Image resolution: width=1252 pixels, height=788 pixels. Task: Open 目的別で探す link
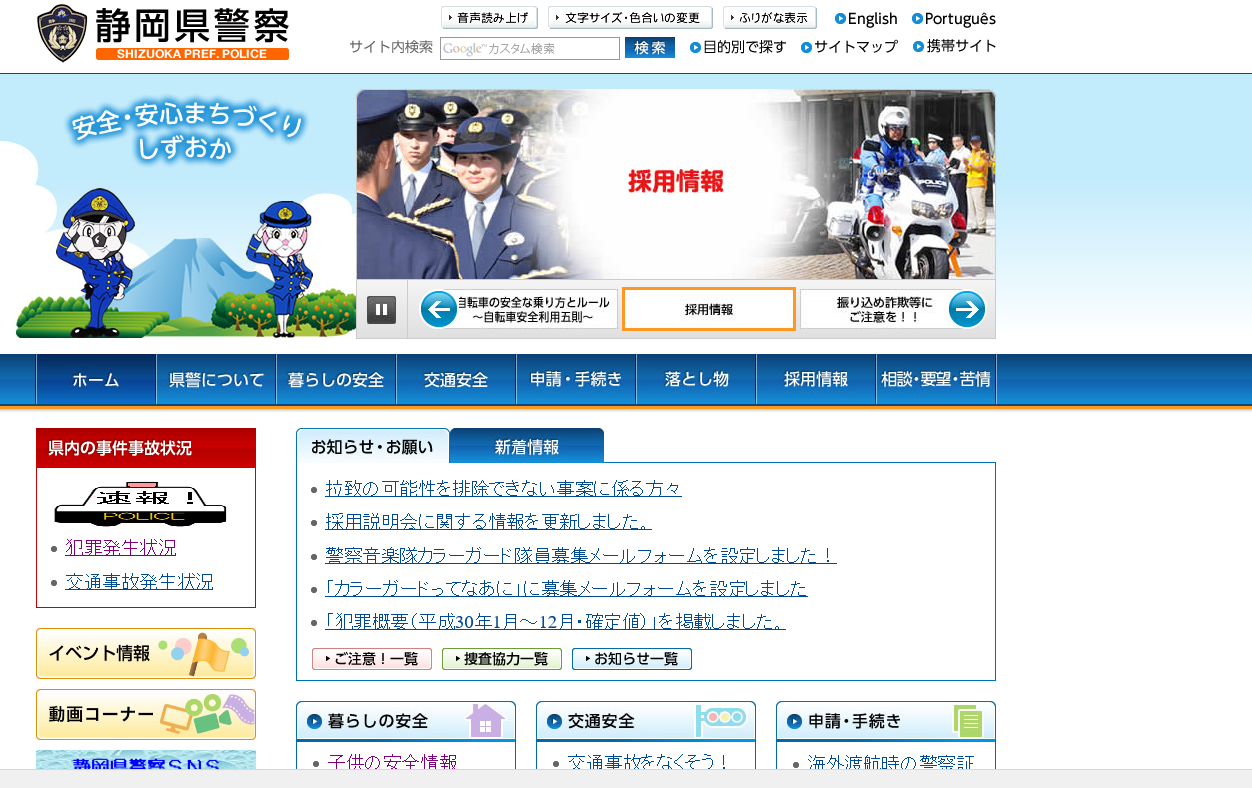pos(738,47)
